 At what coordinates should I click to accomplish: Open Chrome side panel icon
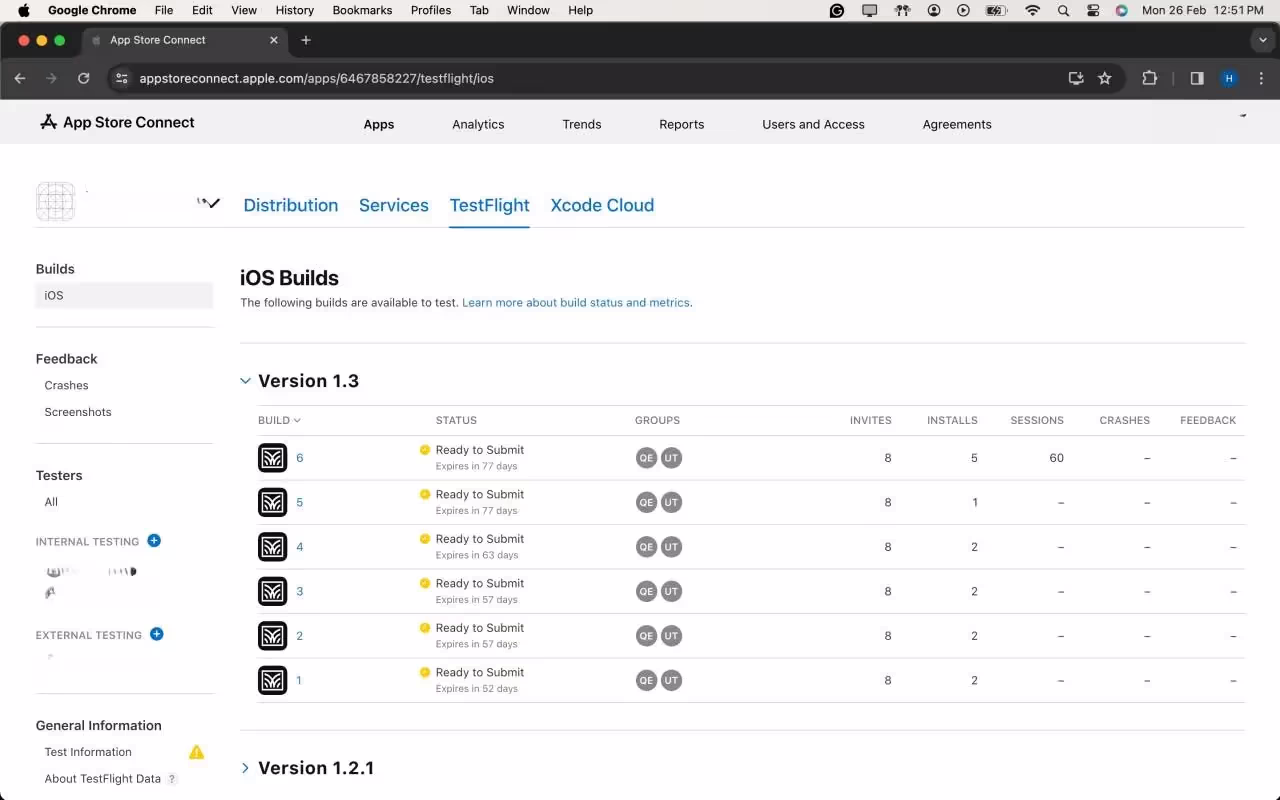(x=1197, y=78)
